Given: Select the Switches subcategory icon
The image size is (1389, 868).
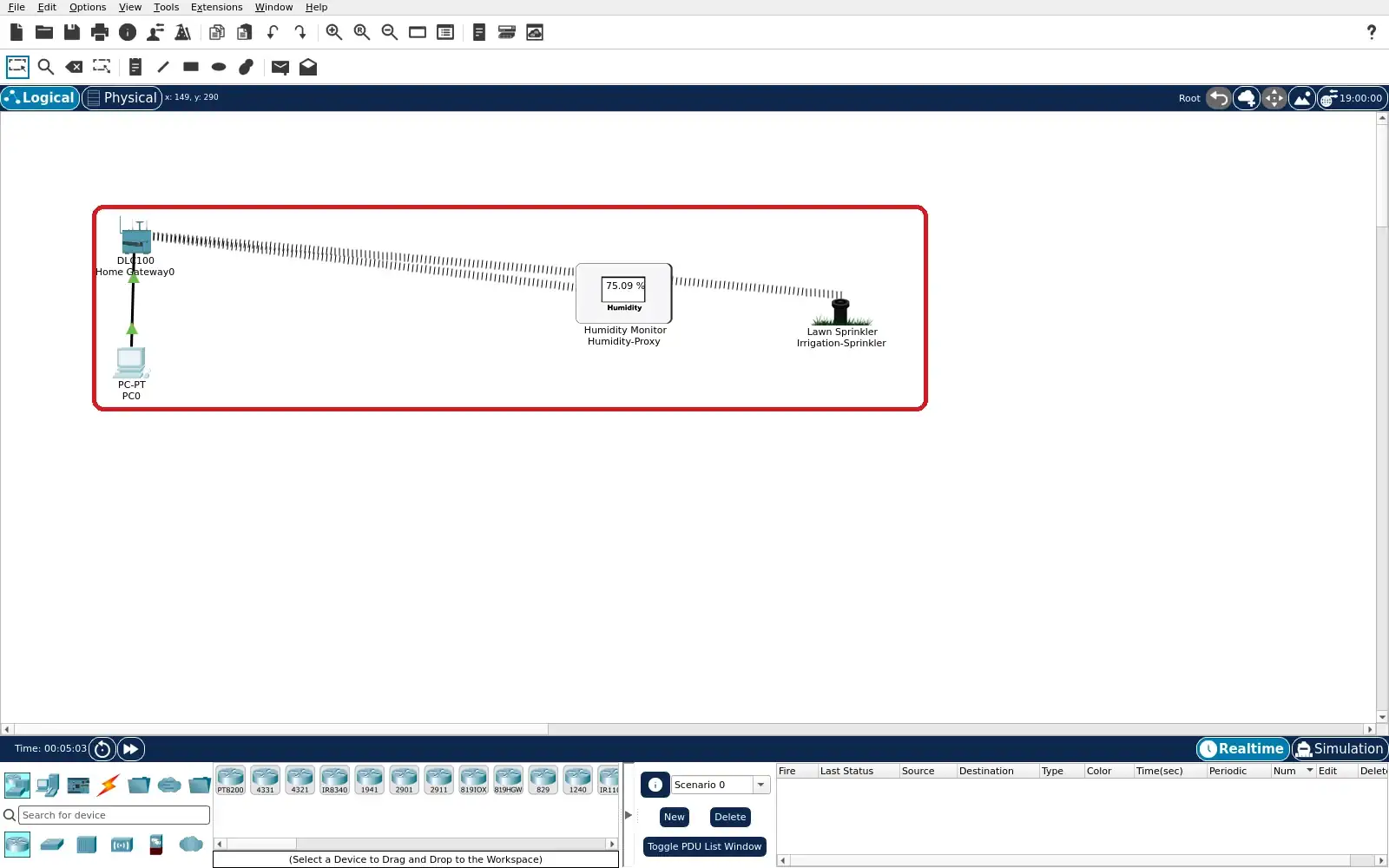Looking at the screenshot, I should [x=52, y=845].
